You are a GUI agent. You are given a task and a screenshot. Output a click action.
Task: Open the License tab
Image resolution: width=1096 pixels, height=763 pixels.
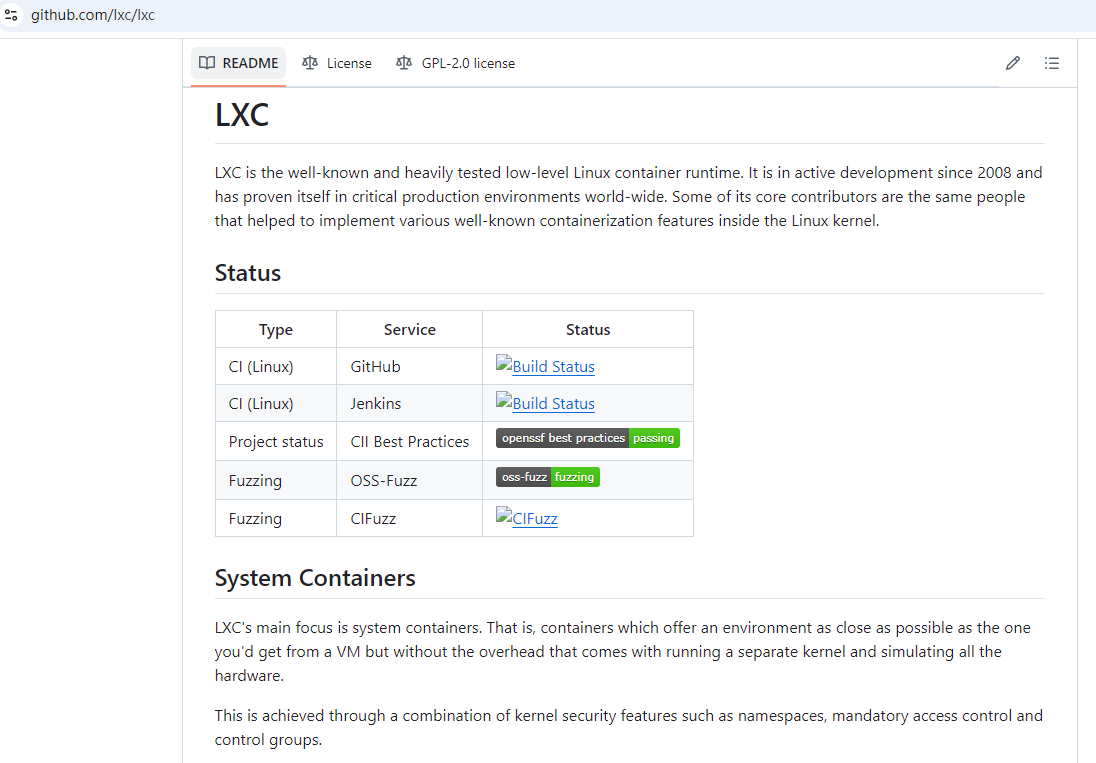coord(349,63)
